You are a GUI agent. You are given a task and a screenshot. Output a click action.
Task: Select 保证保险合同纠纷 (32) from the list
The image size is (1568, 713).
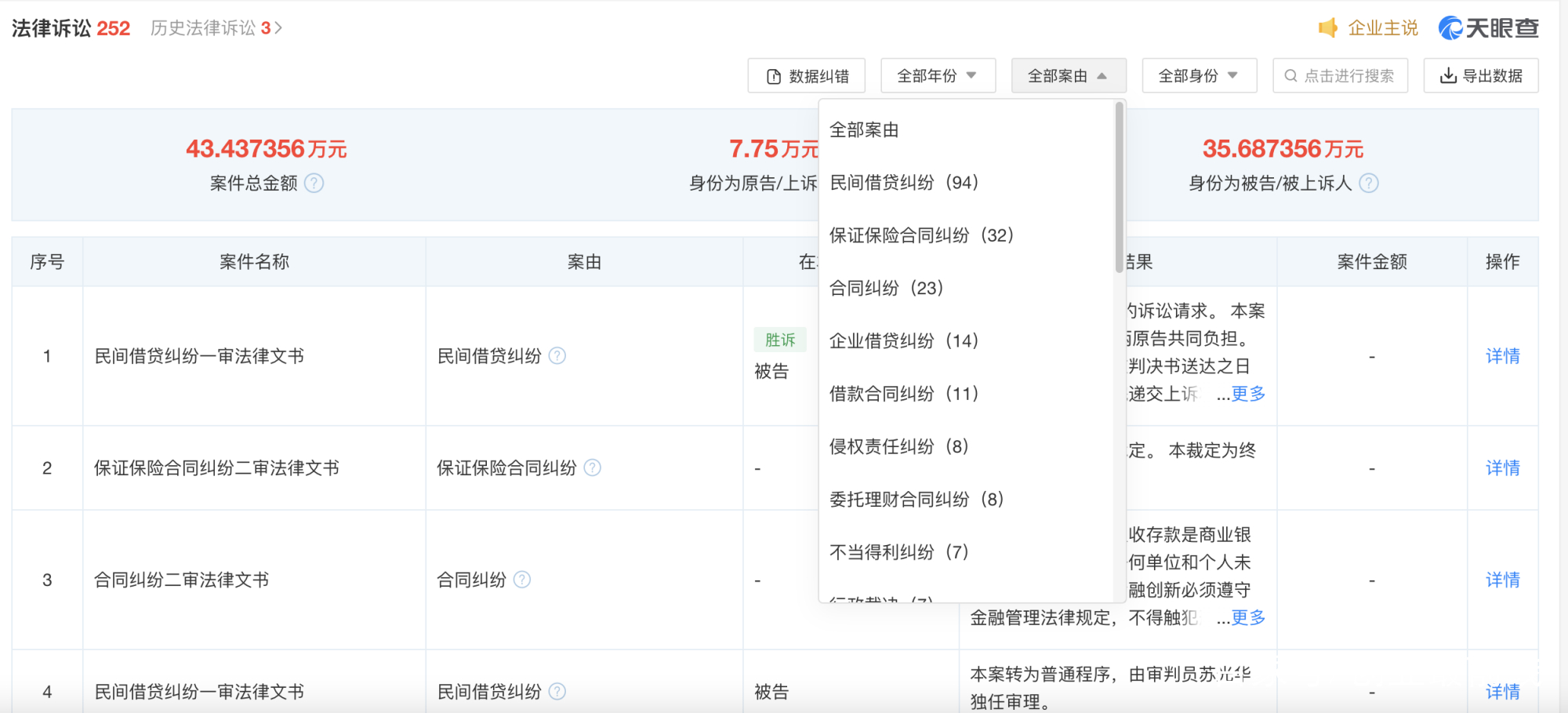point(967,235)
